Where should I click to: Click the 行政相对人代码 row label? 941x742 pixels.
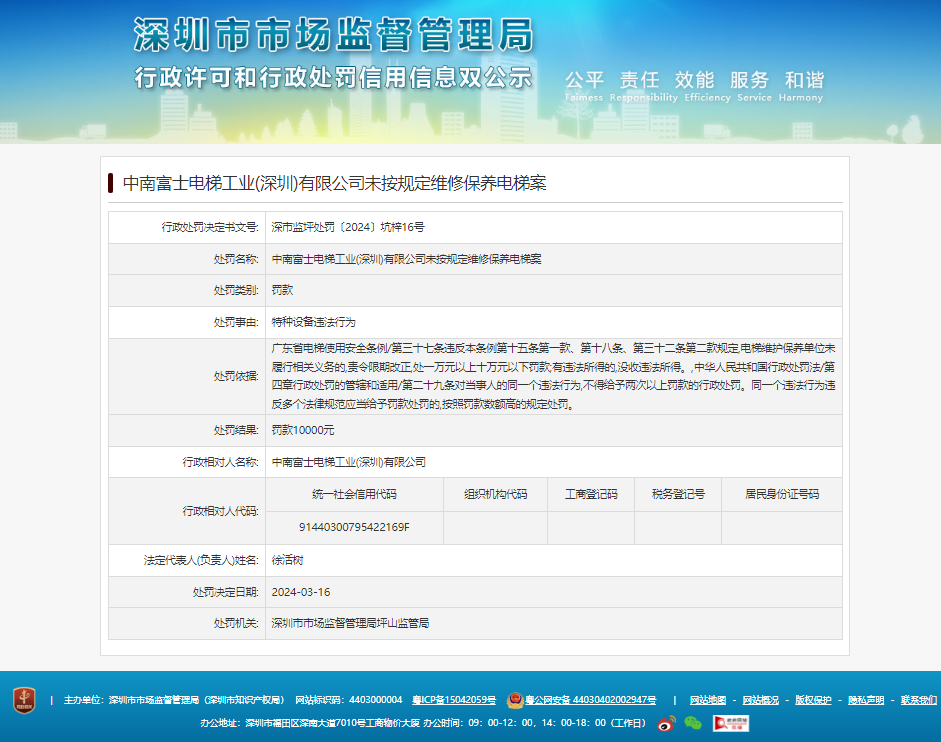tap(220, 511)
